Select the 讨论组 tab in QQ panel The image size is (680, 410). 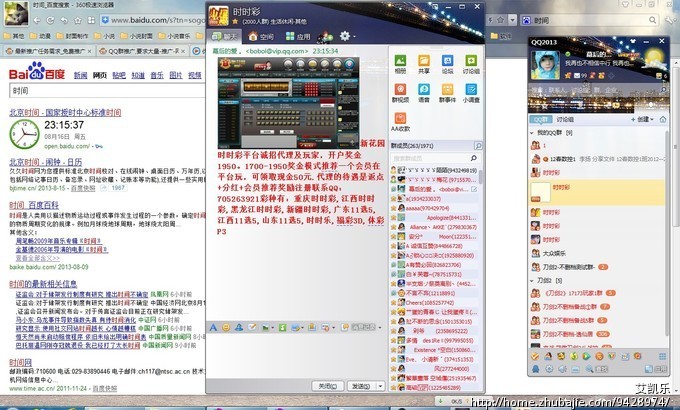coord(565,119)
